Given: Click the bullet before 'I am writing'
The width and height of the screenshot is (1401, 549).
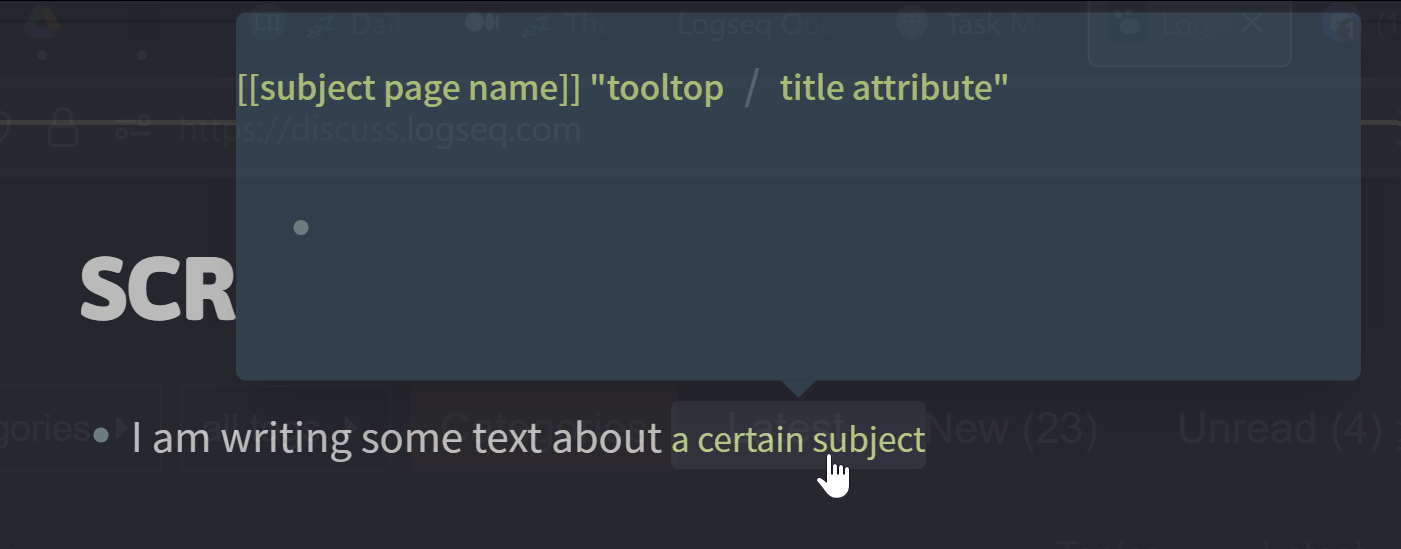Looking at the screenshot, I should click(x=100, y=435).
